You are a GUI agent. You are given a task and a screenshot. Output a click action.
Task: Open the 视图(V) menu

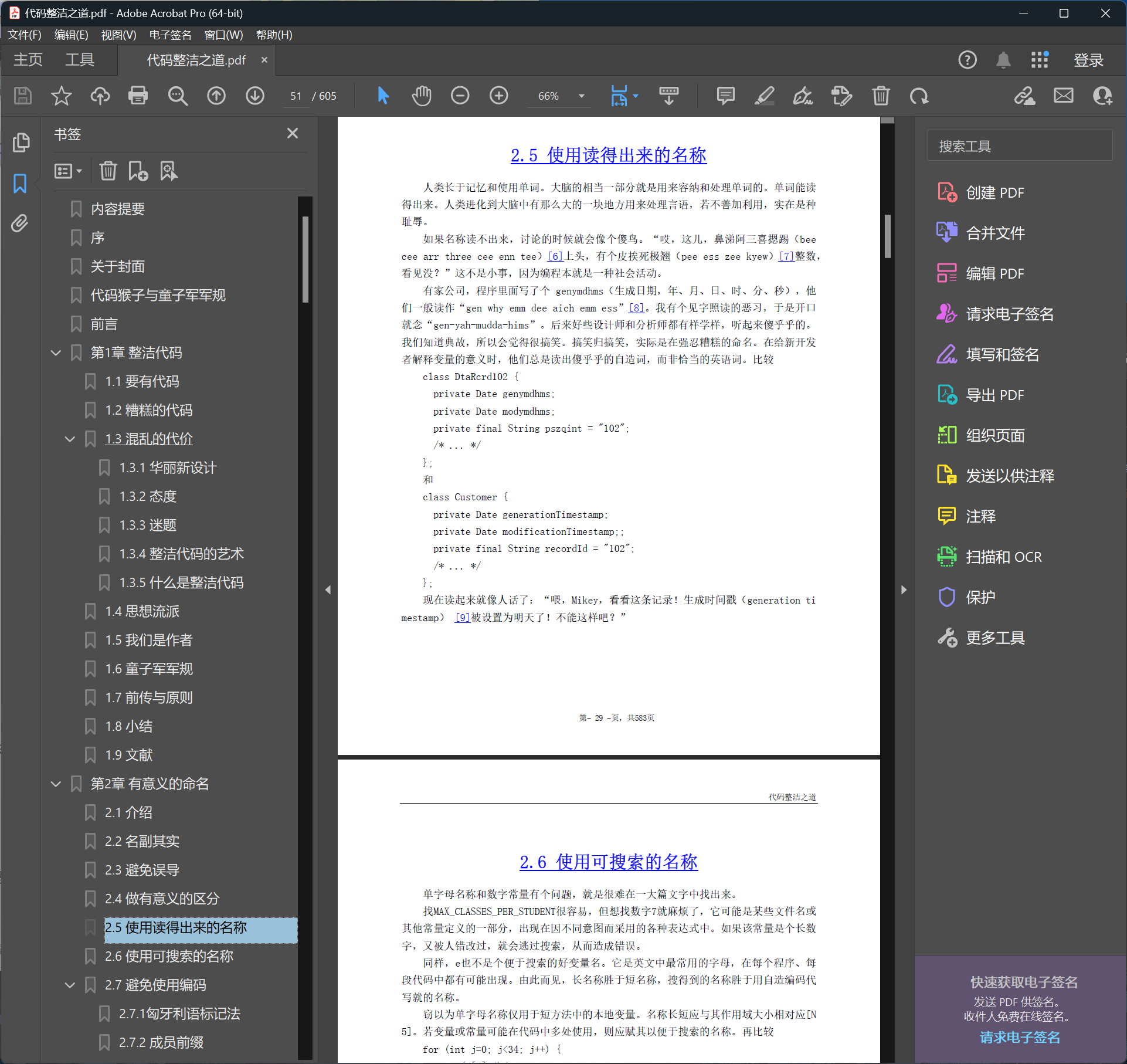click(x=118, y=35)
